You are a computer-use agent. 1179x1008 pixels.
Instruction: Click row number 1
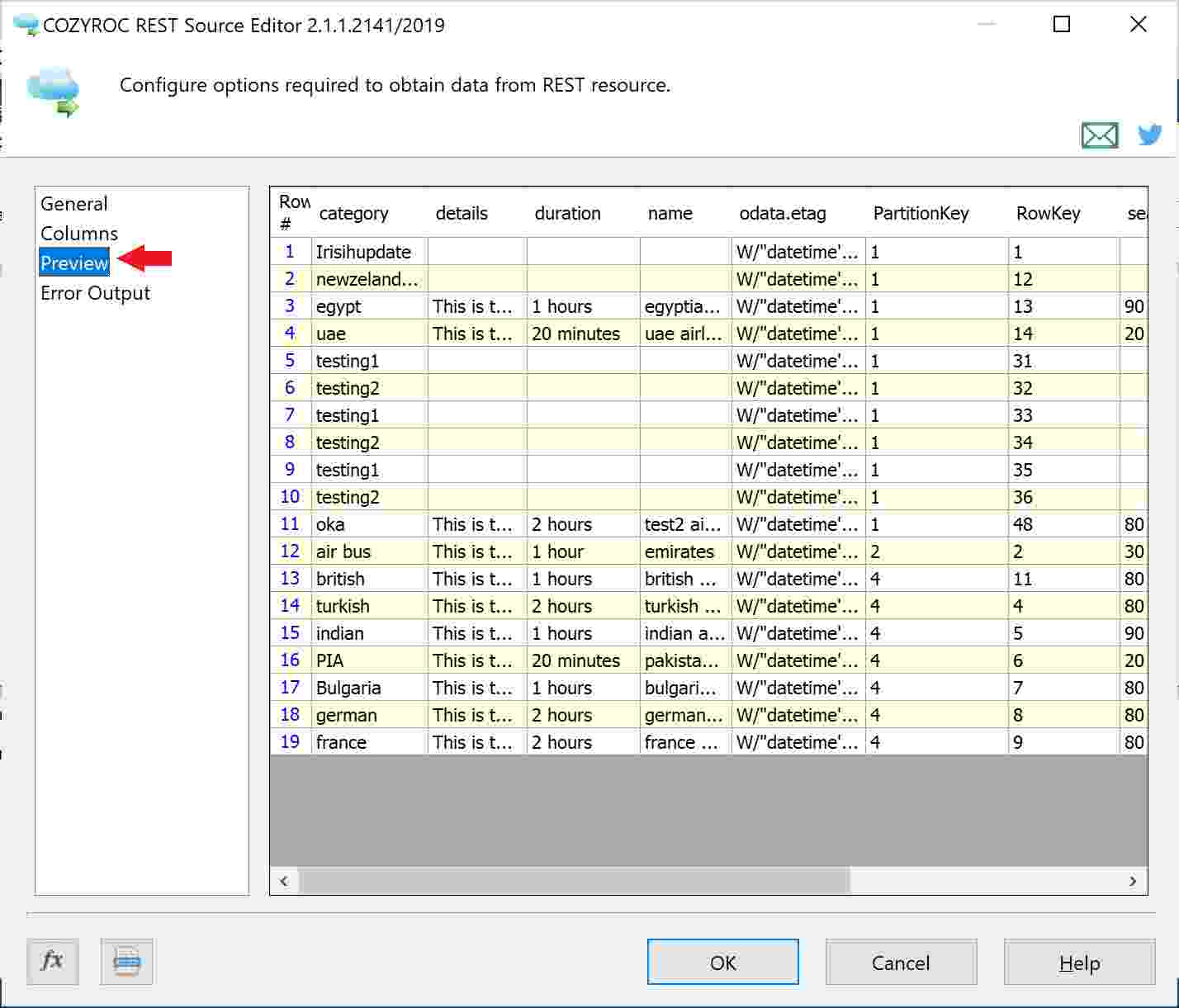(291, 252)
